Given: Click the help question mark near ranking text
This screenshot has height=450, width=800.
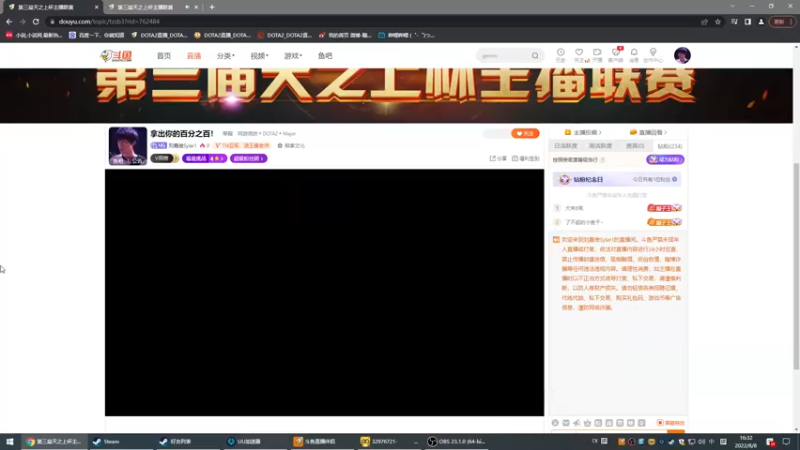Looking at the screenshot, I should [x=603, y=160].
